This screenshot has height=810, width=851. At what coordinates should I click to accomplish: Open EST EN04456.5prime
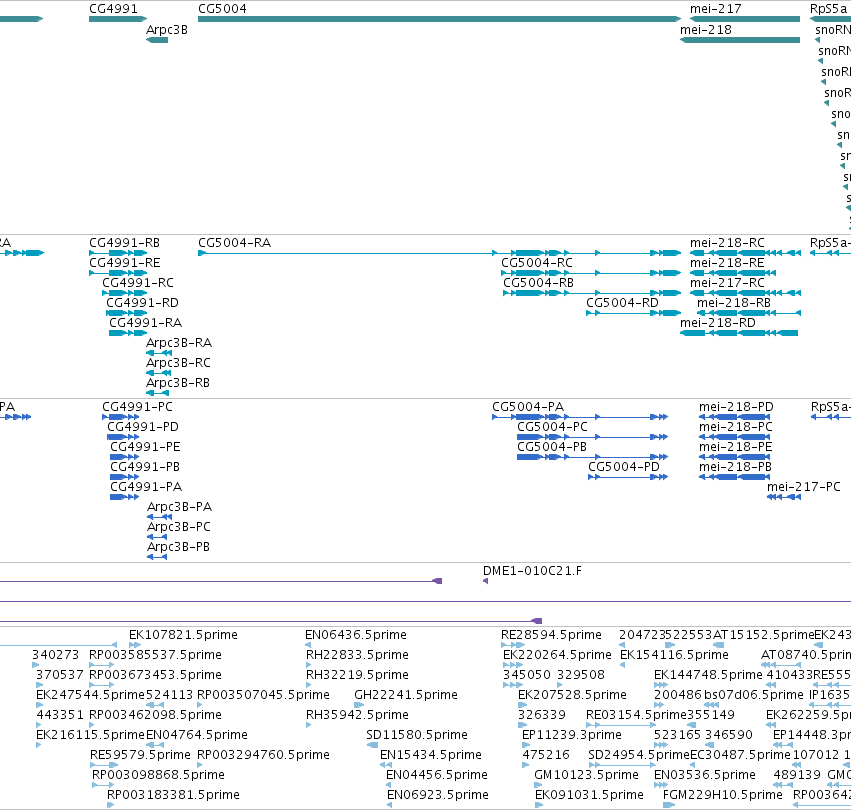pos(437,775)
